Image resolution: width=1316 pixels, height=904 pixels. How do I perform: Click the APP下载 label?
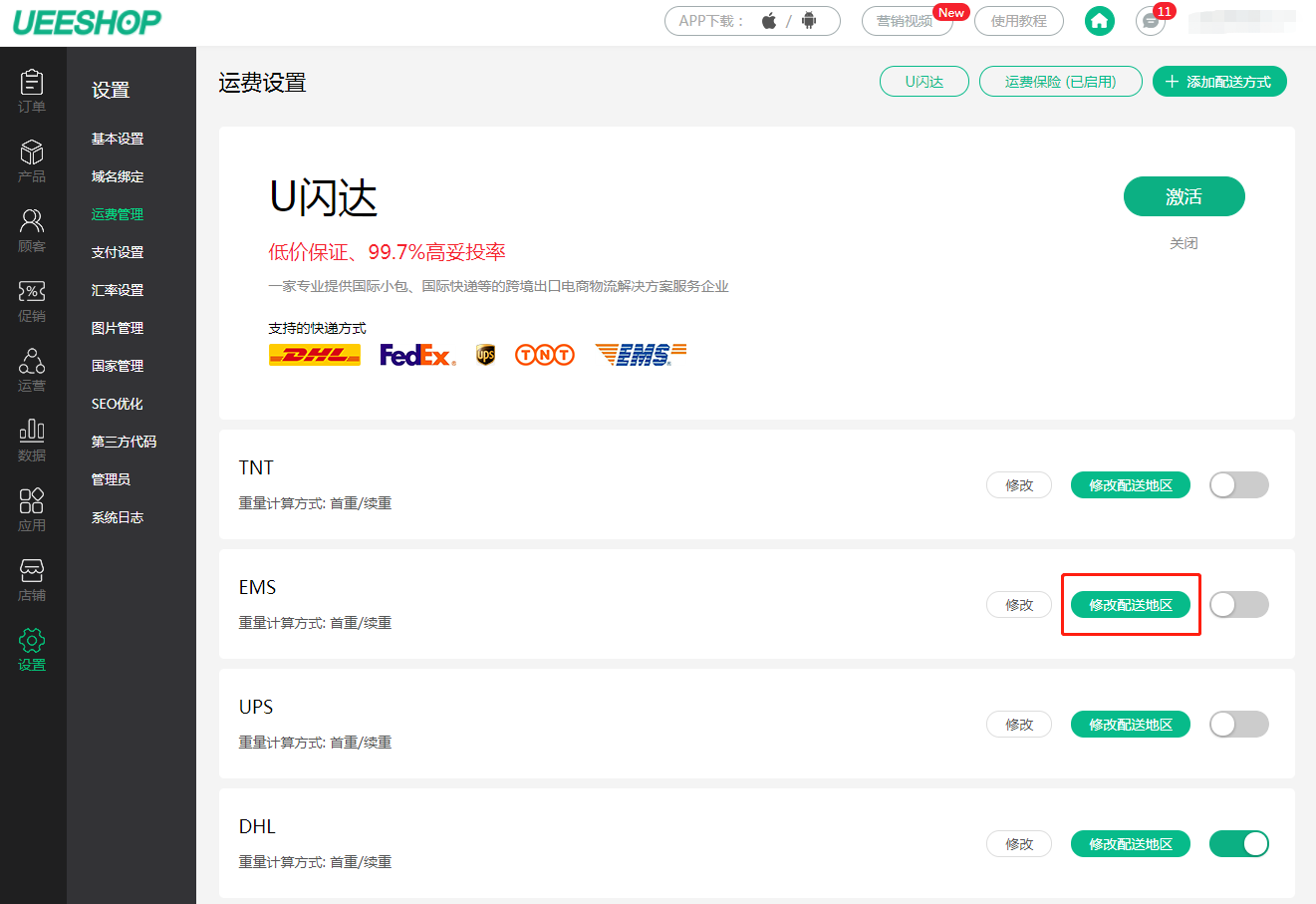[x=711, y=21]
